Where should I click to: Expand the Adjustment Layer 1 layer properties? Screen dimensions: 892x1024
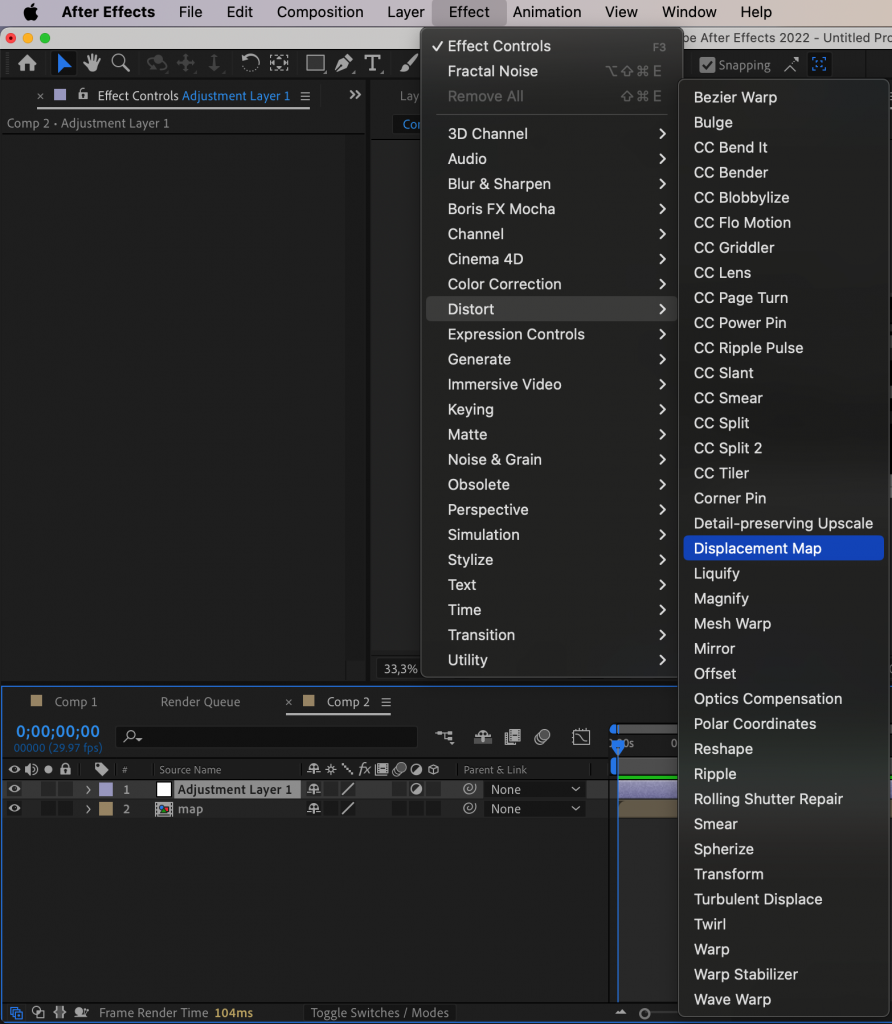[88, 789]
